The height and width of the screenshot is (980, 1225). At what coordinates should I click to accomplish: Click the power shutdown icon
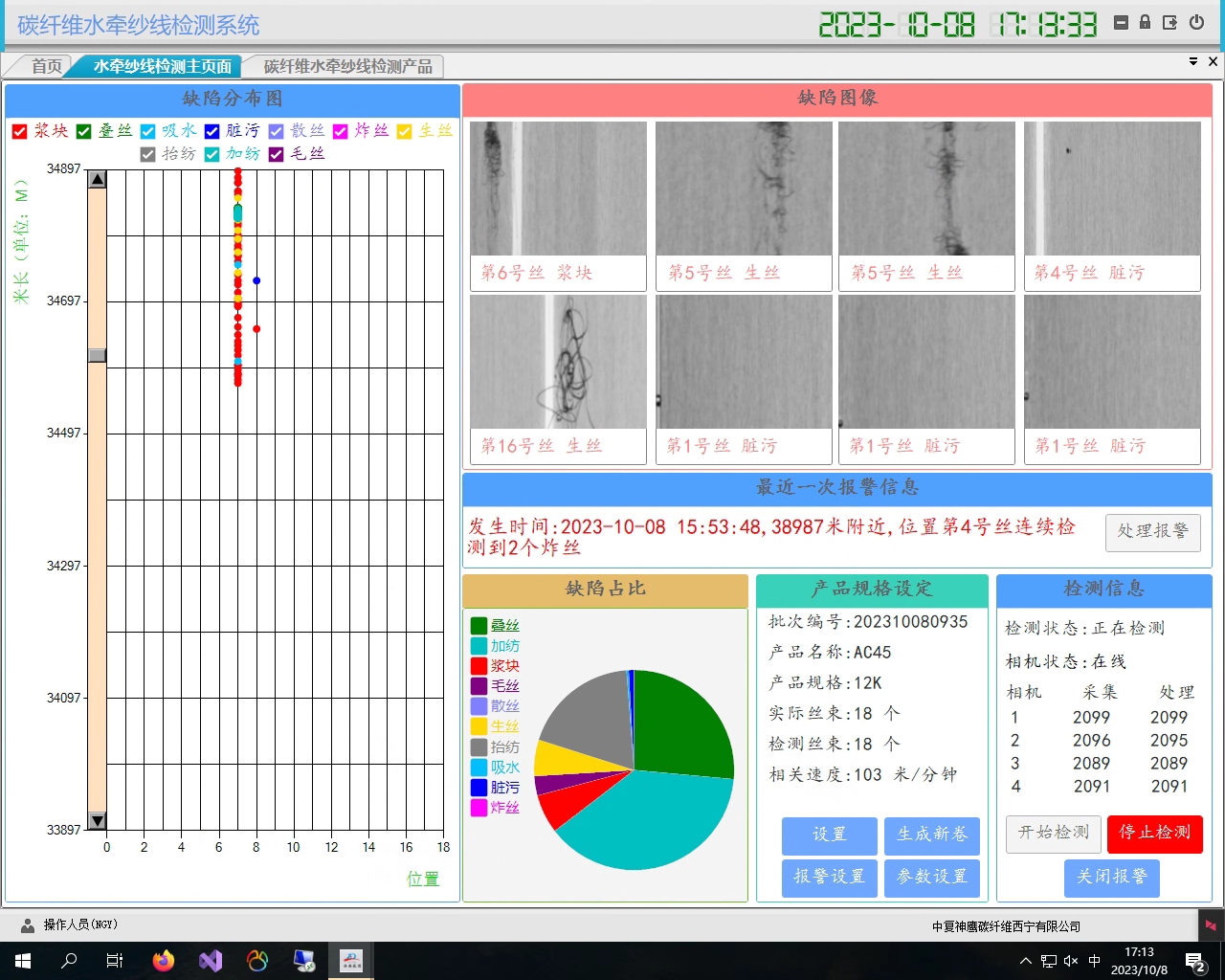coord(1196,22)
